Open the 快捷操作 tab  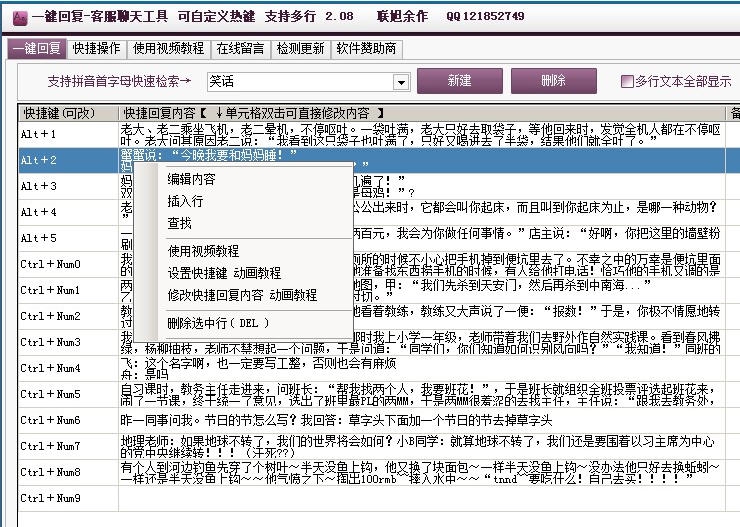(x=96, y=49)
